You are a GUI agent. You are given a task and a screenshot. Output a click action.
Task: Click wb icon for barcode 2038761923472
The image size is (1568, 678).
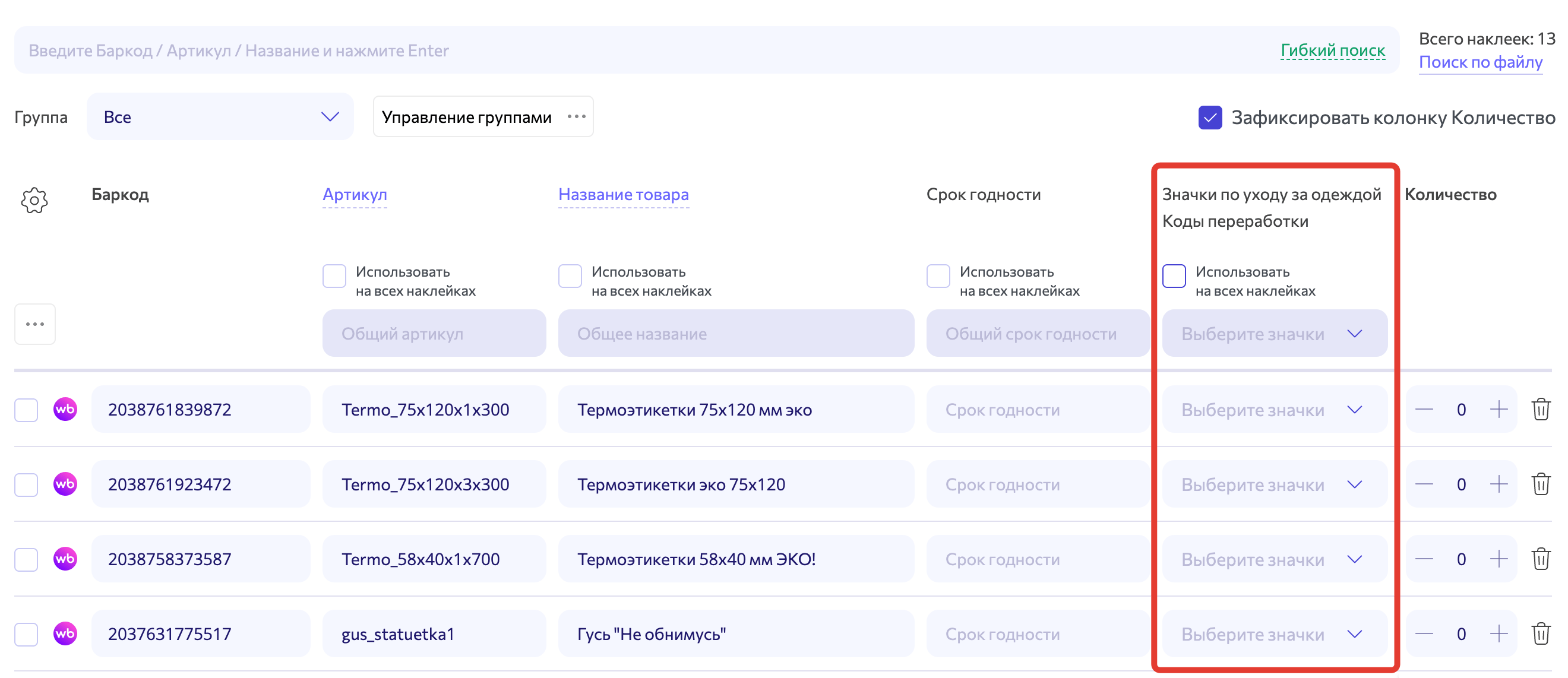click(x=65, y=484)
